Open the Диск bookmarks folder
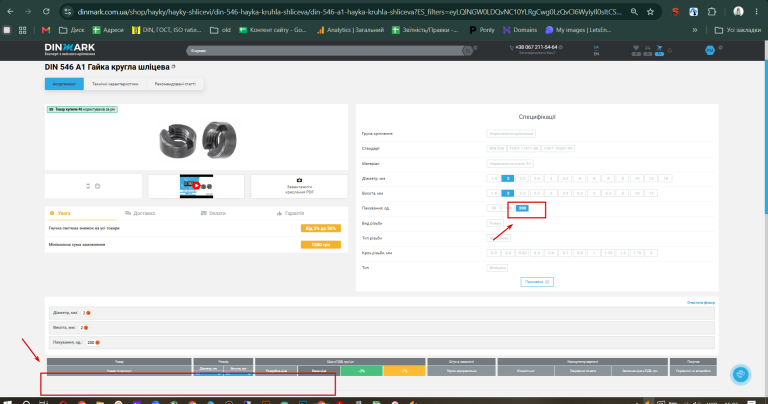Viewport: 768px width, 404px height. point(72,30)
